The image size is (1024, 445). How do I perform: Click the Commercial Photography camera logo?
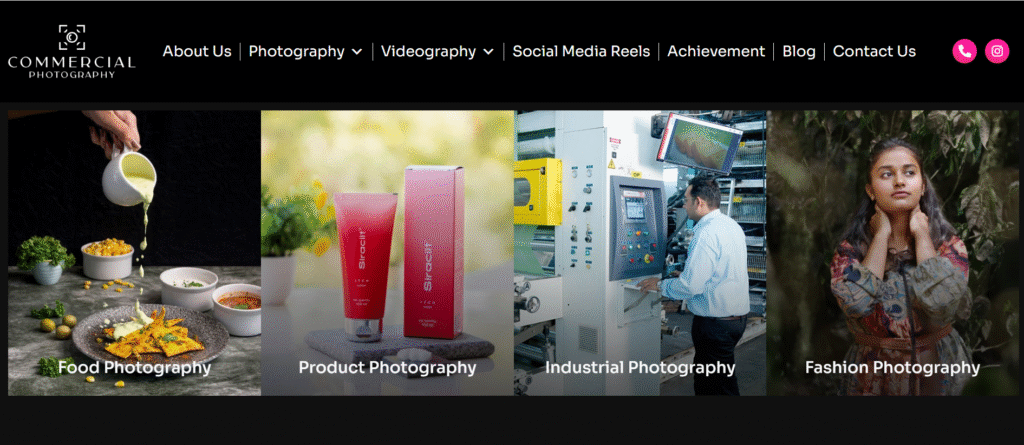click(x=72, y=52)
